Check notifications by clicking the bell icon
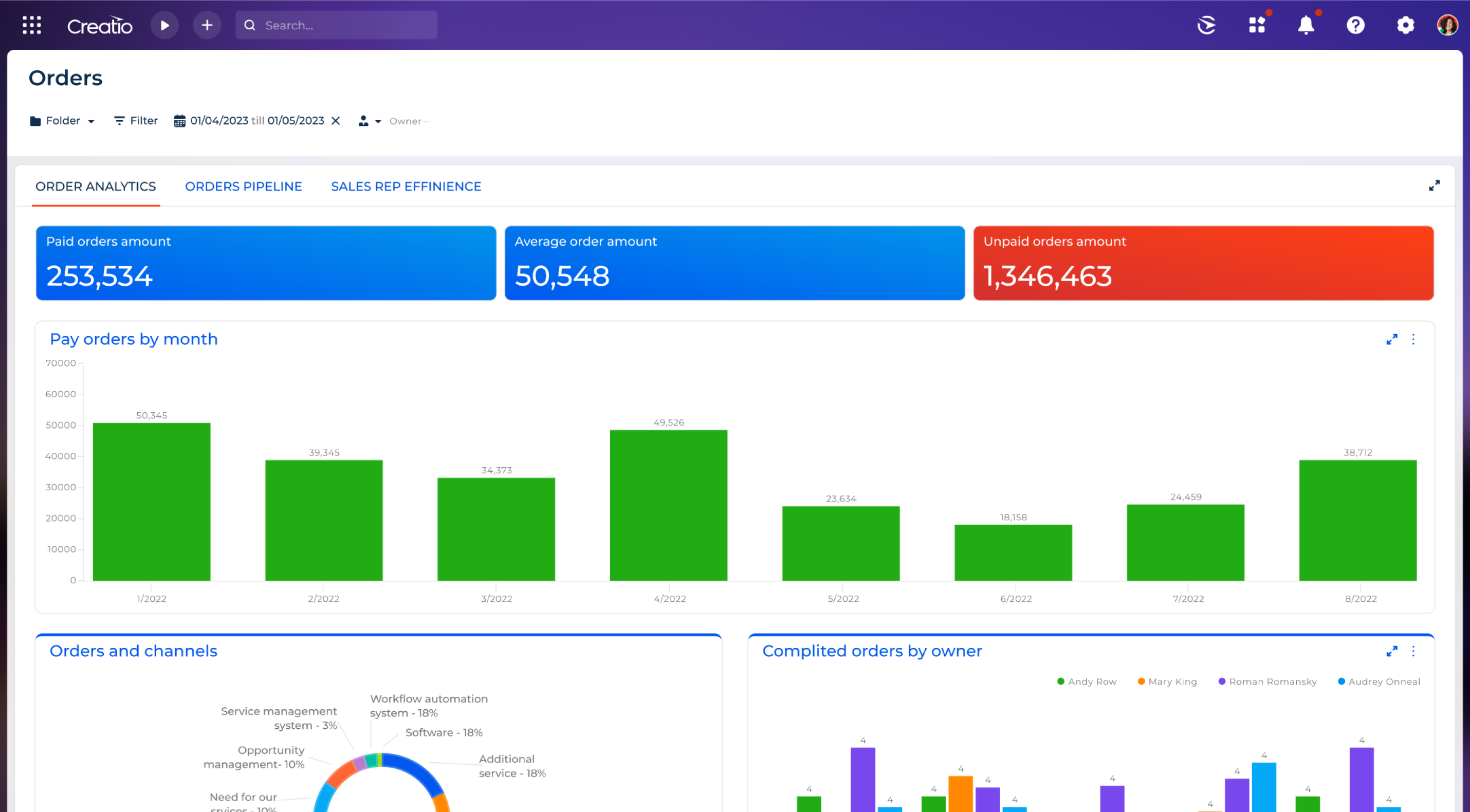Screen dimensions: 1470x812 1306,25
